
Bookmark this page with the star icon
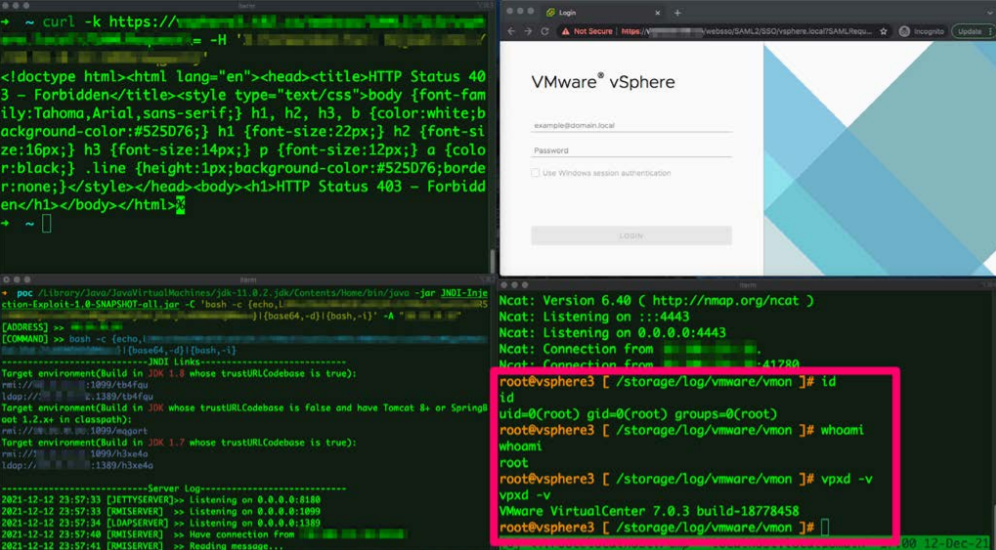click(883, 31)
